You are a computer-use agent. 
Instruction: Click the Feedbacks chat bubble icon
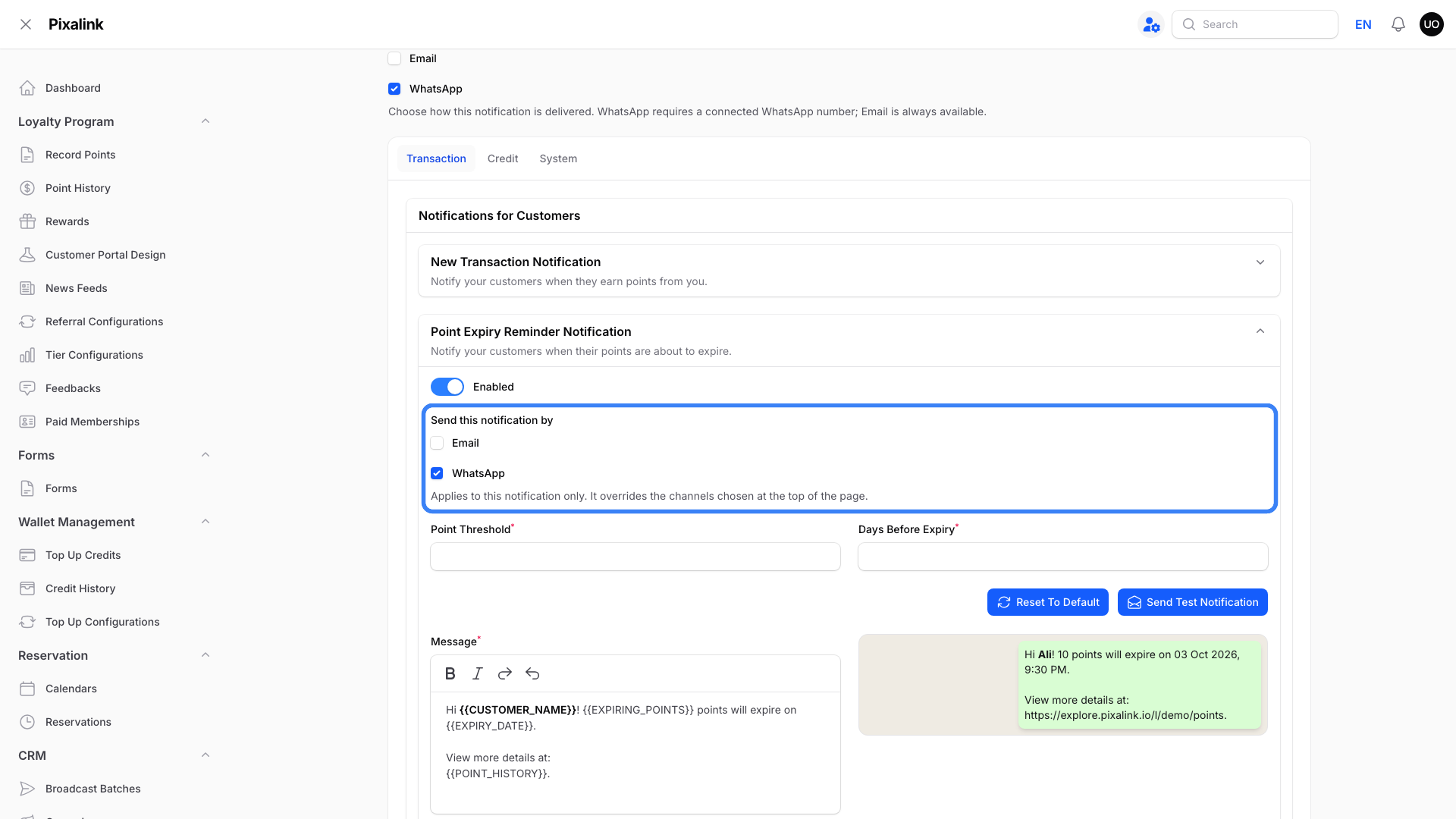click(27, 388)
